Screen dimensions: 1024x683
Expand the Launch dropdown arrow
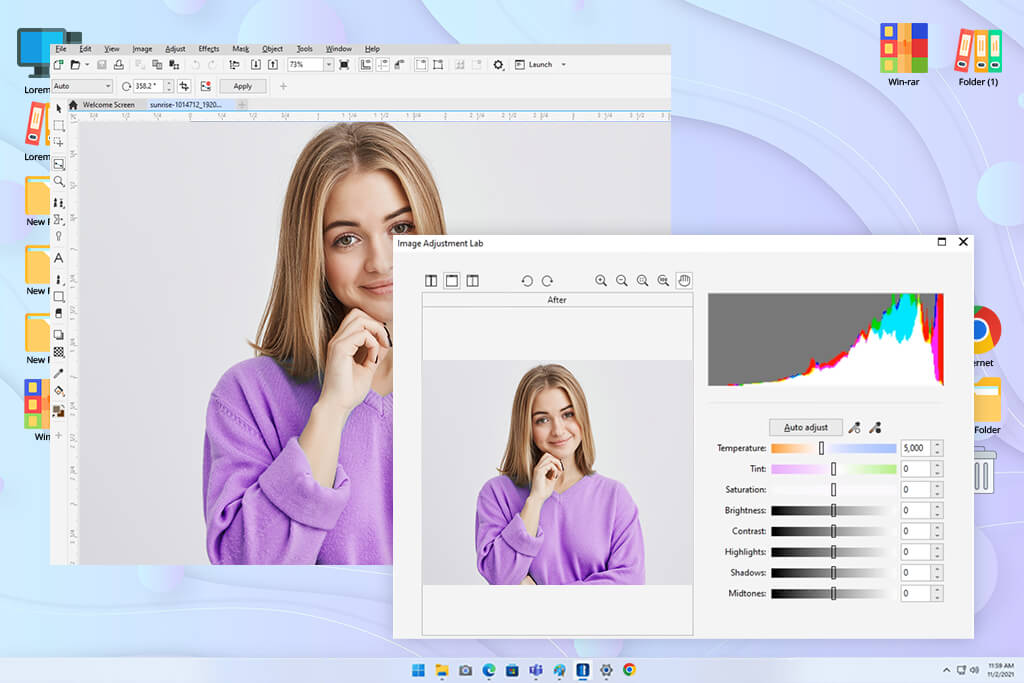pyautogui.click(x=564, y=65)
